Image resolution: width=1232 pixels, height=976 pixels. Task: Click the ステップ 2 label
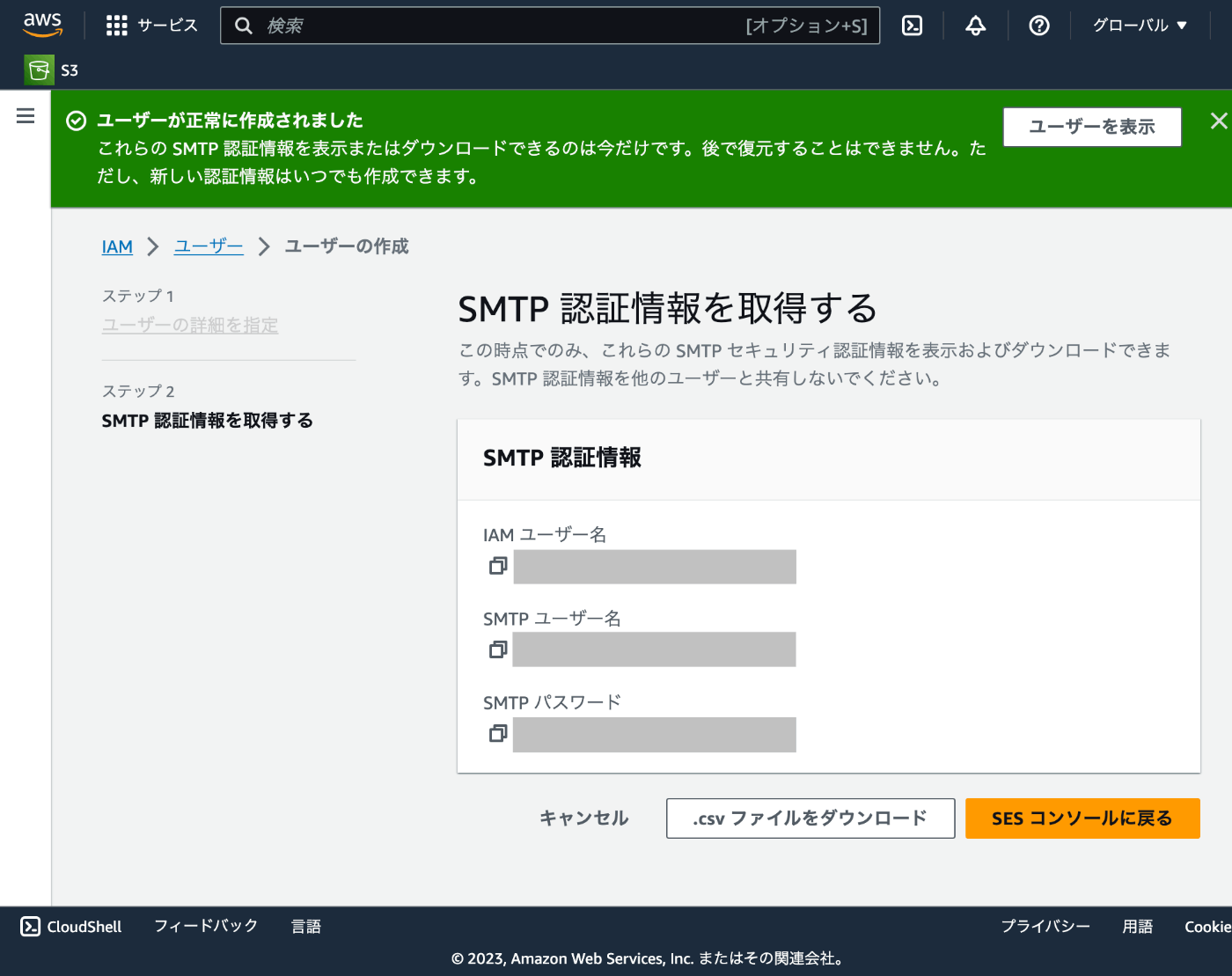tap(138, 391)
